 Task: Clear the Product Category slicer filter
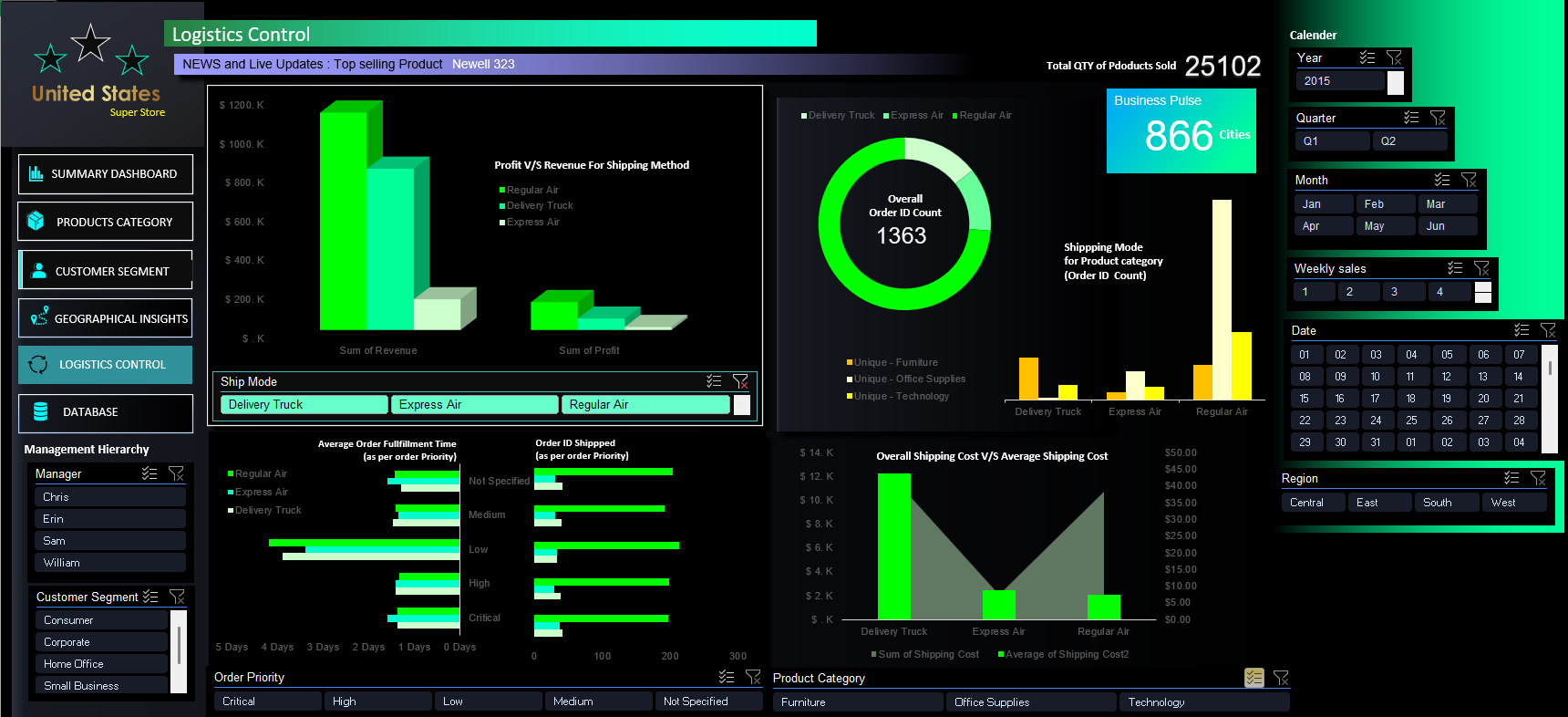click(1281, 678)
